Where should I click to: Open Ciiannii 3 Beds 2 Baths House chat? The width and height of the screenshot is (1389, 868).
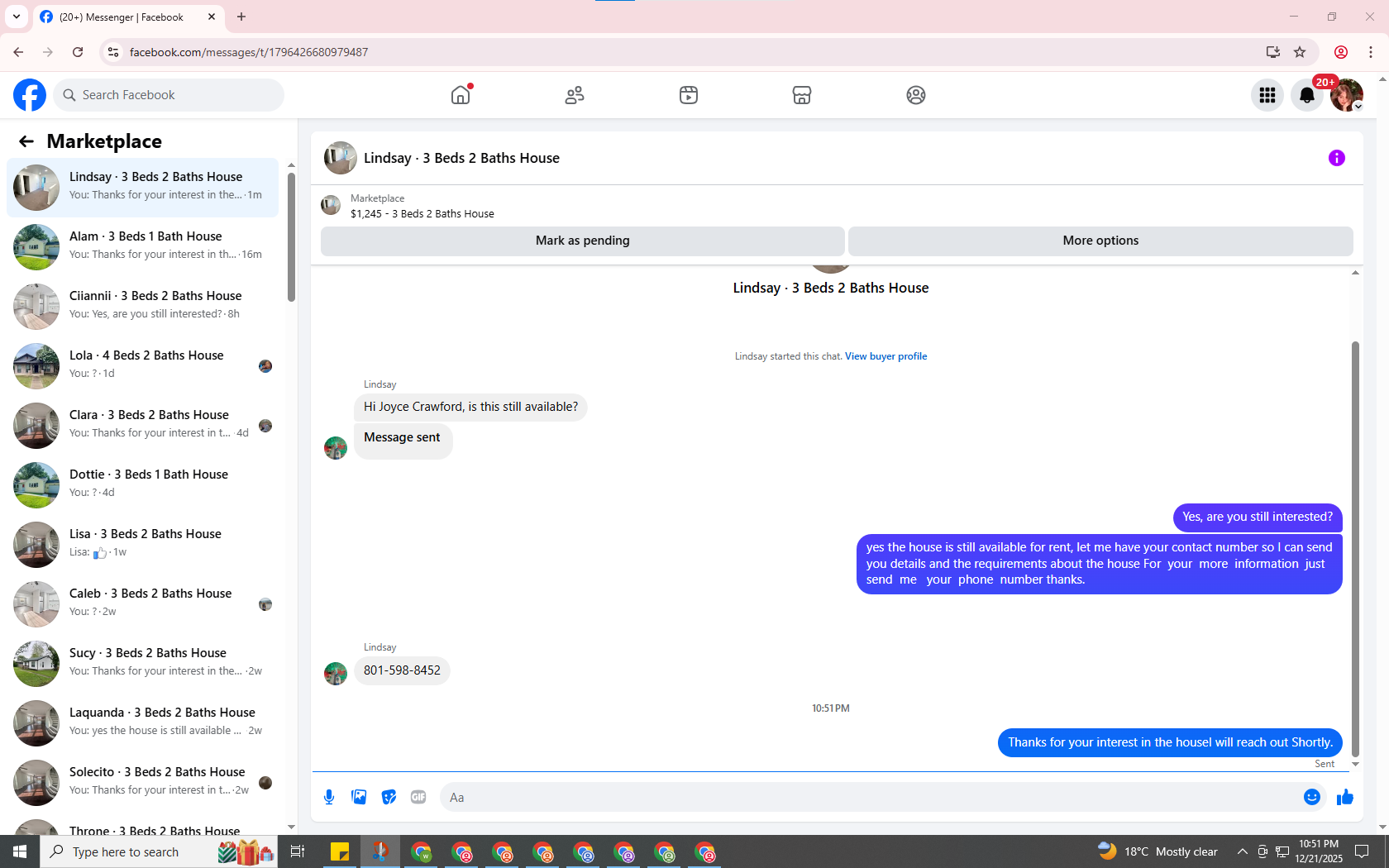point(143,307)
